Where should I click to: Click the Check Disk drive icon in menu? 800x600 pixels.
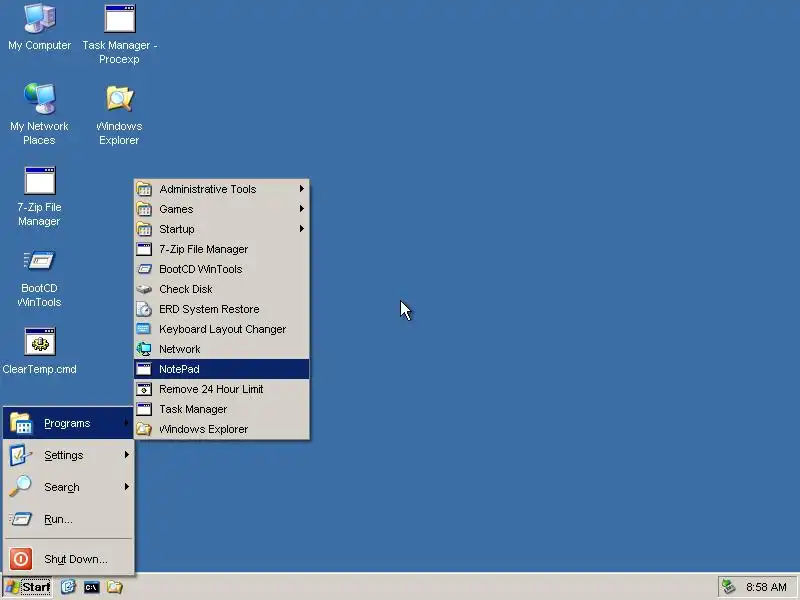[x=144, y=289]
